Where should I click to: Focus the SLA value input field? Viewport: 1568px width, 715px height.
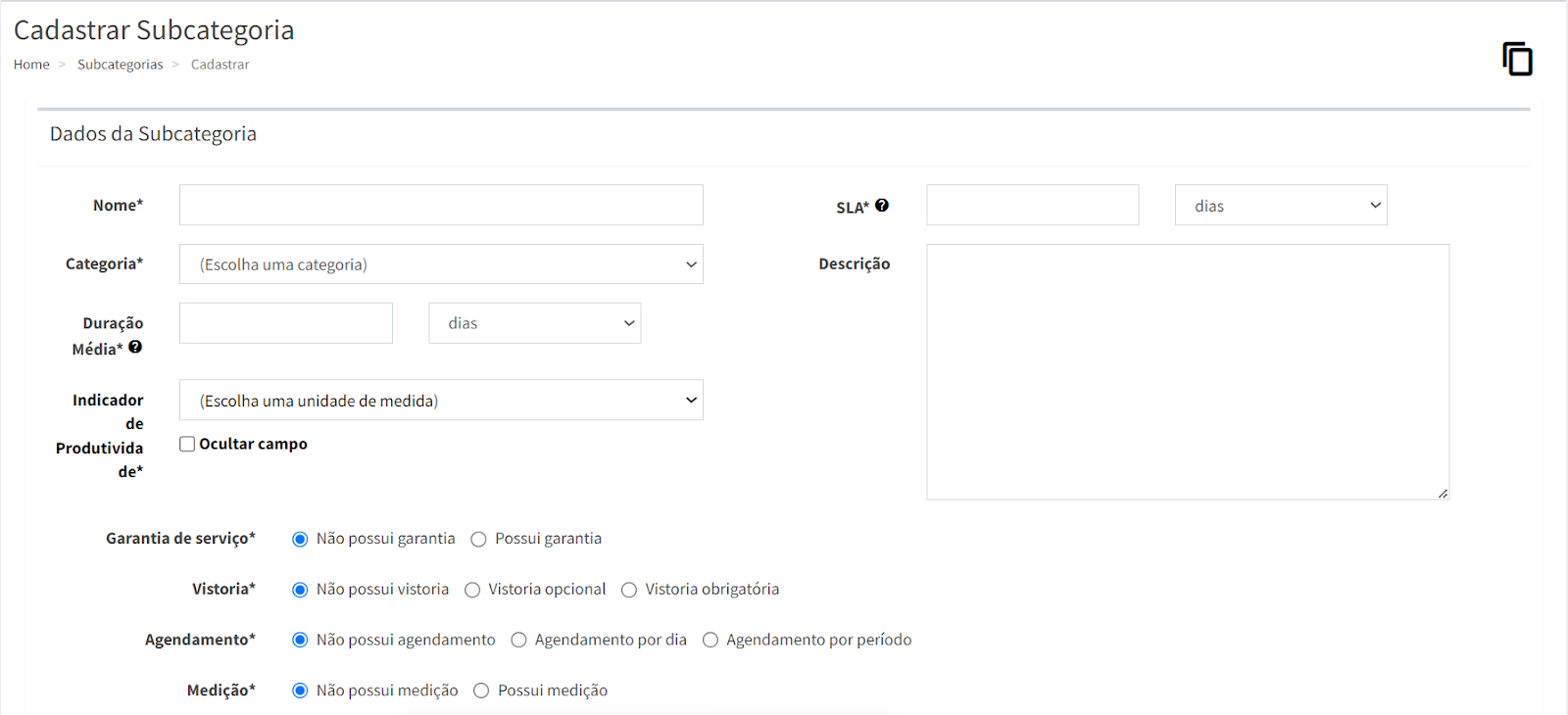coord(1032,206)
